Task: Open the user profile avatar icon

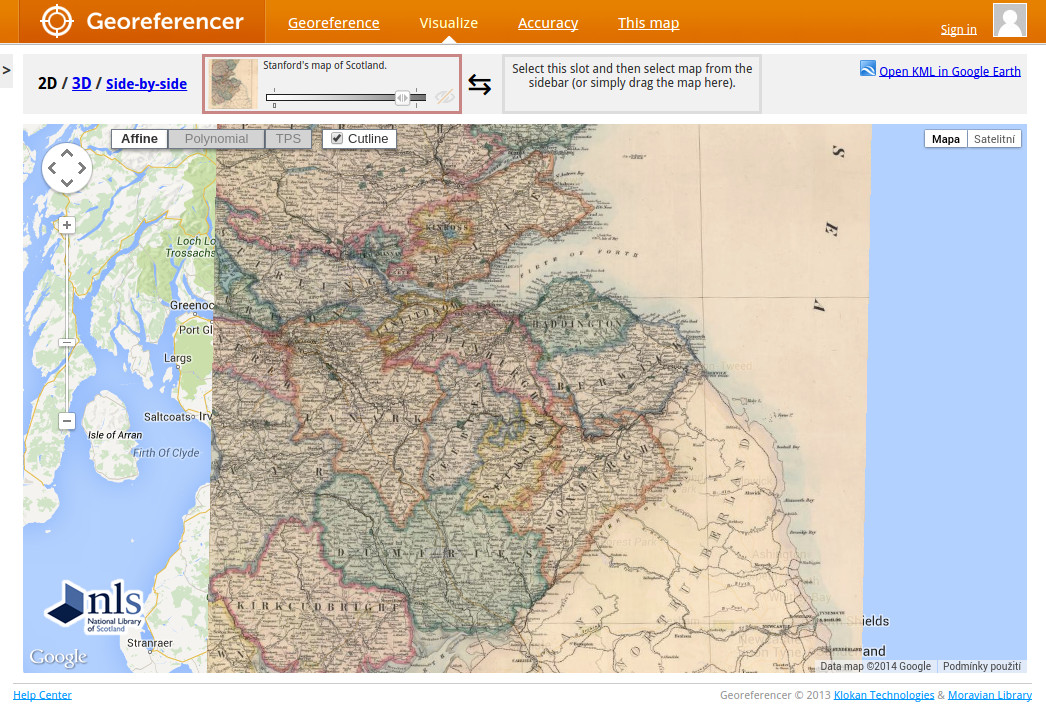Action: coord(1009,19)
